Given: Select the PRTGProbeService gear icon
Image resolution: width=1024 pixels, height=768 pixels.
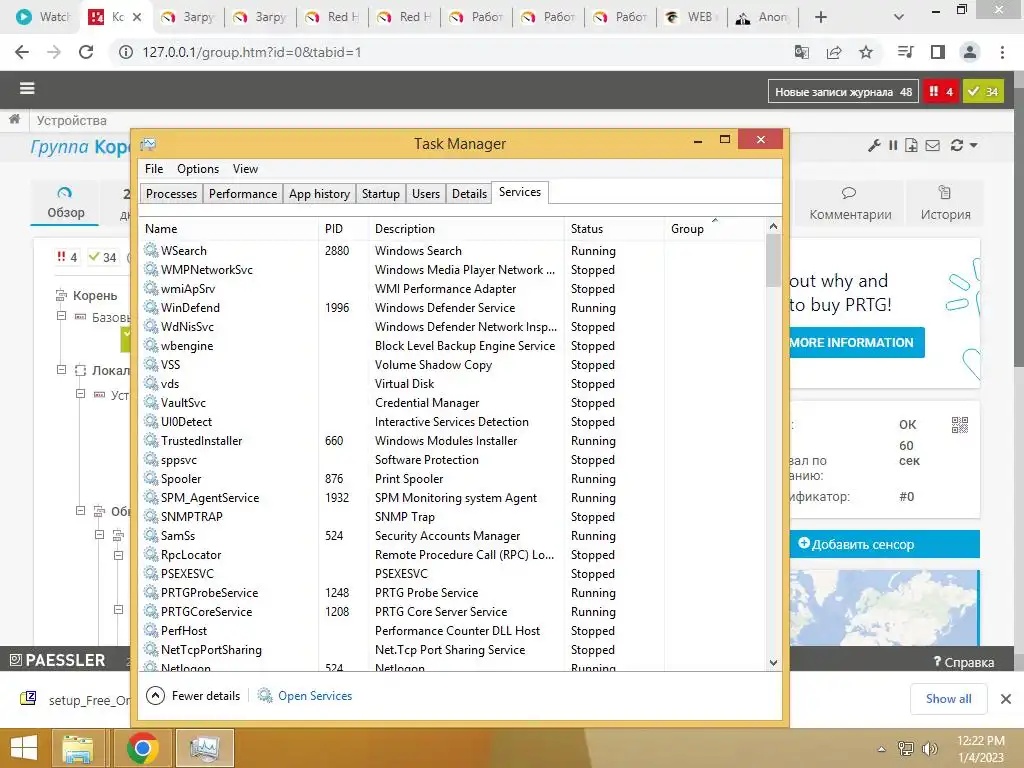Looking at the screenshot, I should pyautogui.click(x=151, y=592).
